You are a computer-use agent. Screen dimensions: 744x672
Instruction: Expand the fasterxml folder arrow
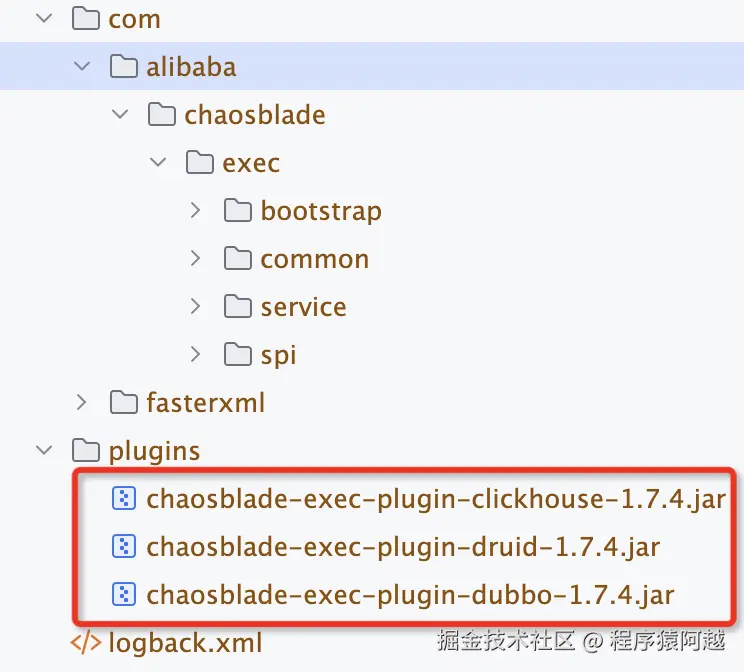tap(81, 402)
